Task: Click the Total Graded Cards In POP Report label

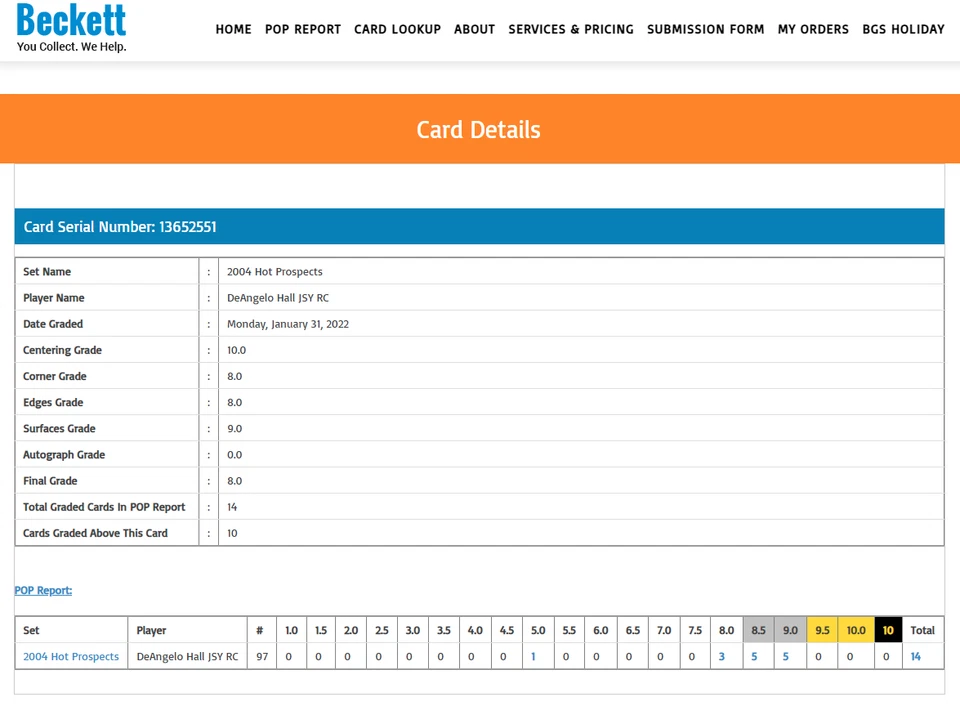Action: pos(104,507)
